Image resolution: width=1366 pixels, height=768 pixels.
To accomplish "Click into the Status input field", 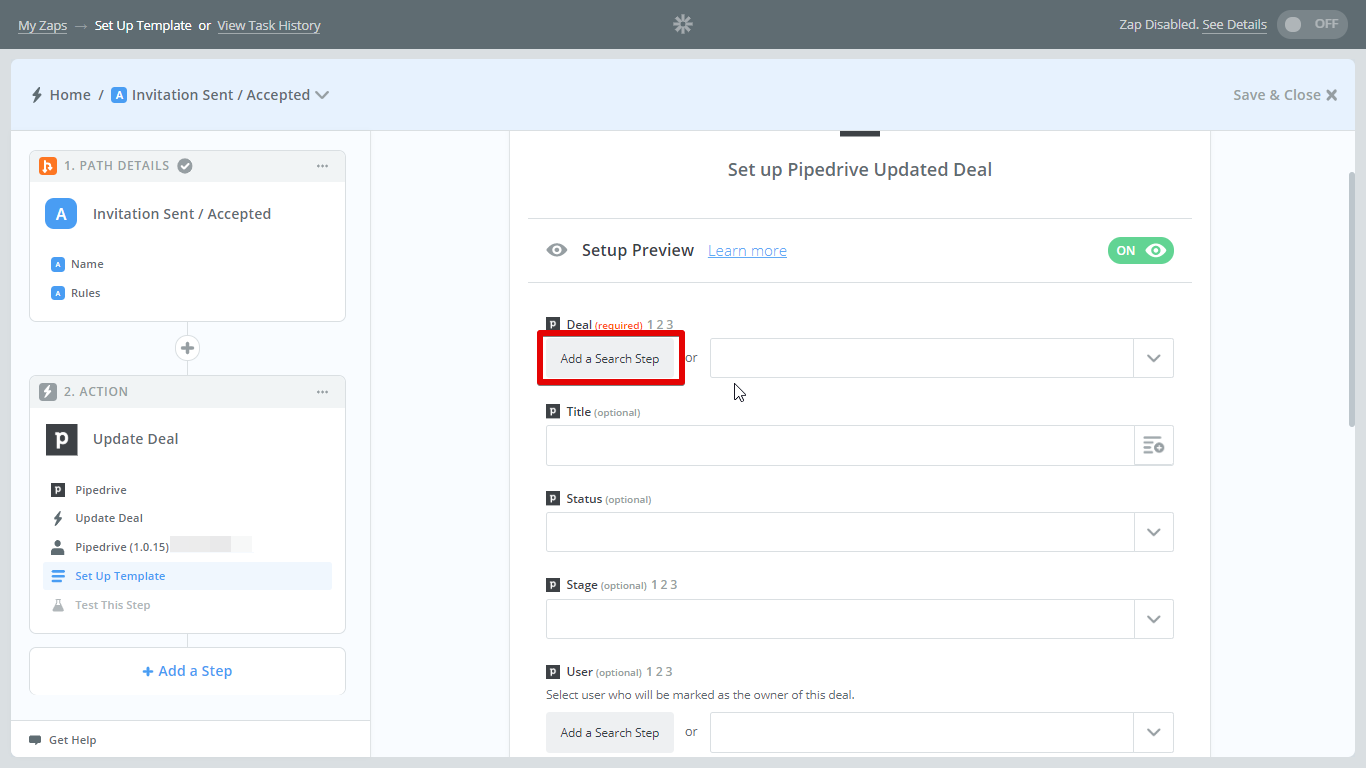I will [840, 532].
